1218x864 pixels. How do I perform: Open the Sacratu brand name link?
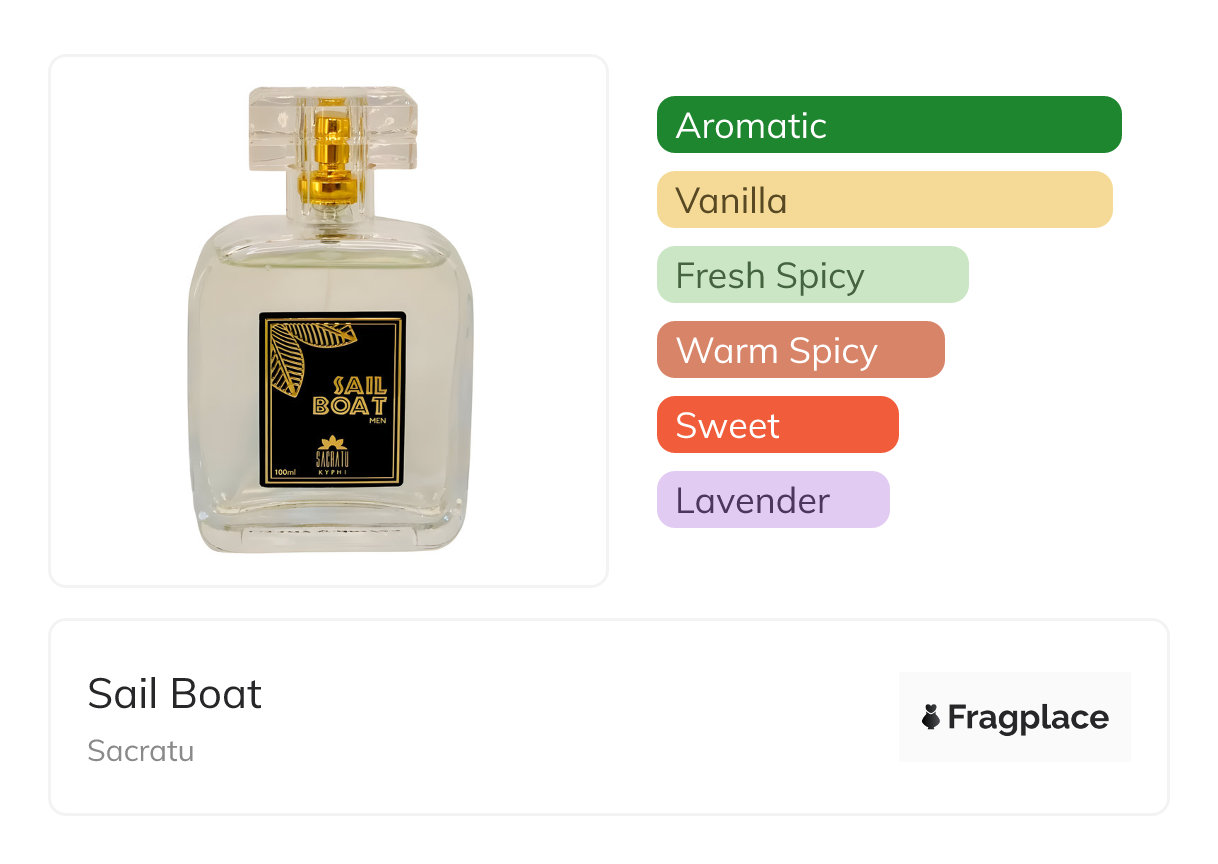(x=141, y=750)
